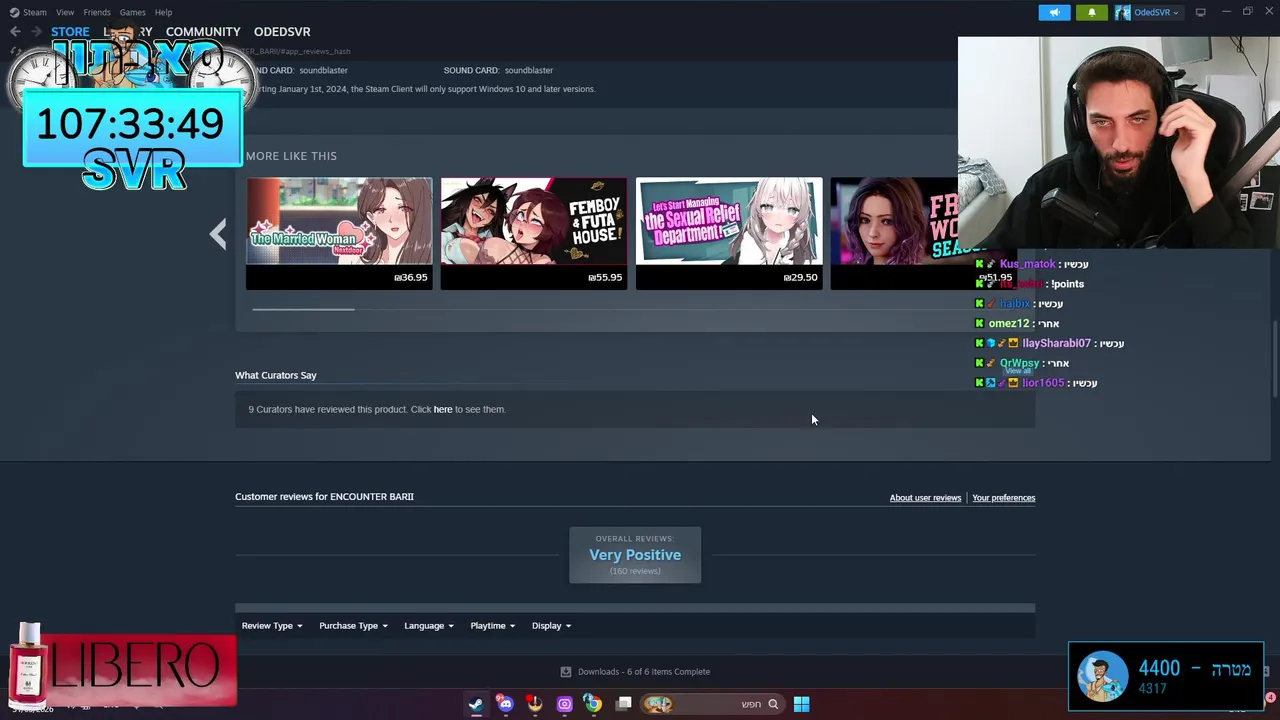Image resolution: width=1280 pixels, height=720 pixels.
Task: Expand the Review Type filter
Action: tap(271, 626)
